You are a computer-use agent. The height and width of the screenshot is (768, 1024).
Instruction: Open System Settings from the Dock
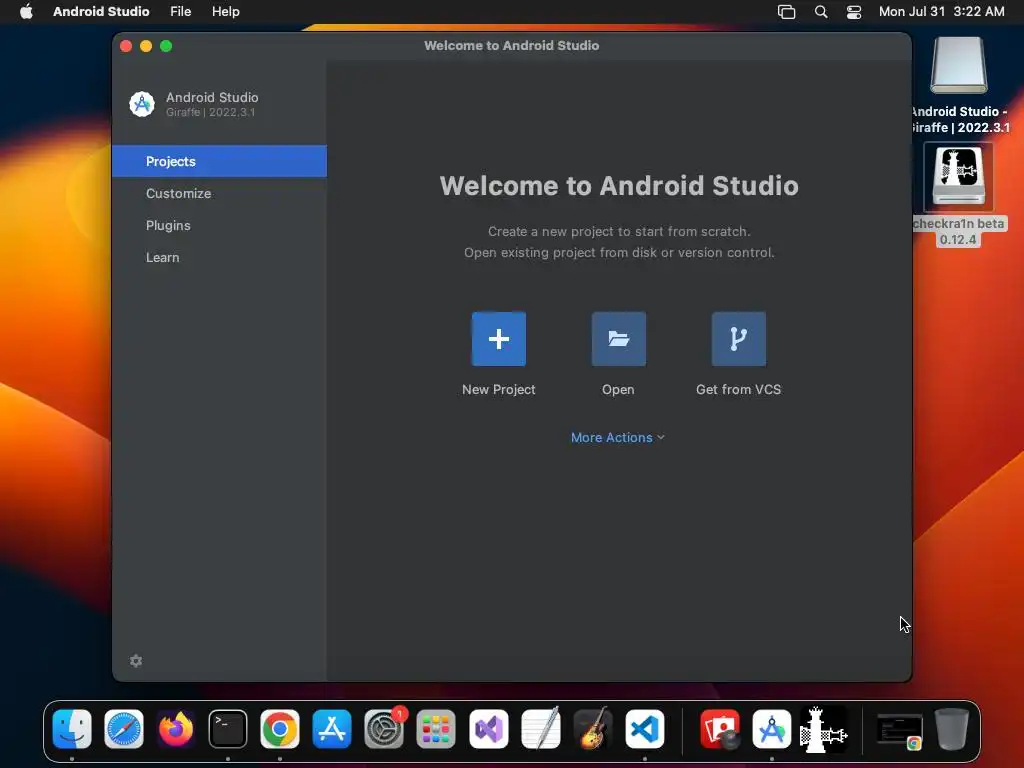[384, 729]
